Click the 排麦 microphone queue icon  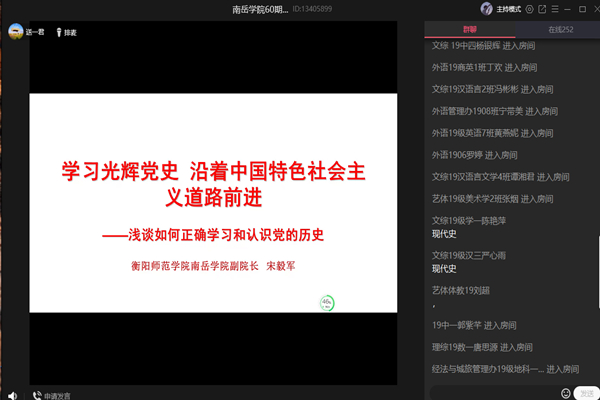(57, 32)
